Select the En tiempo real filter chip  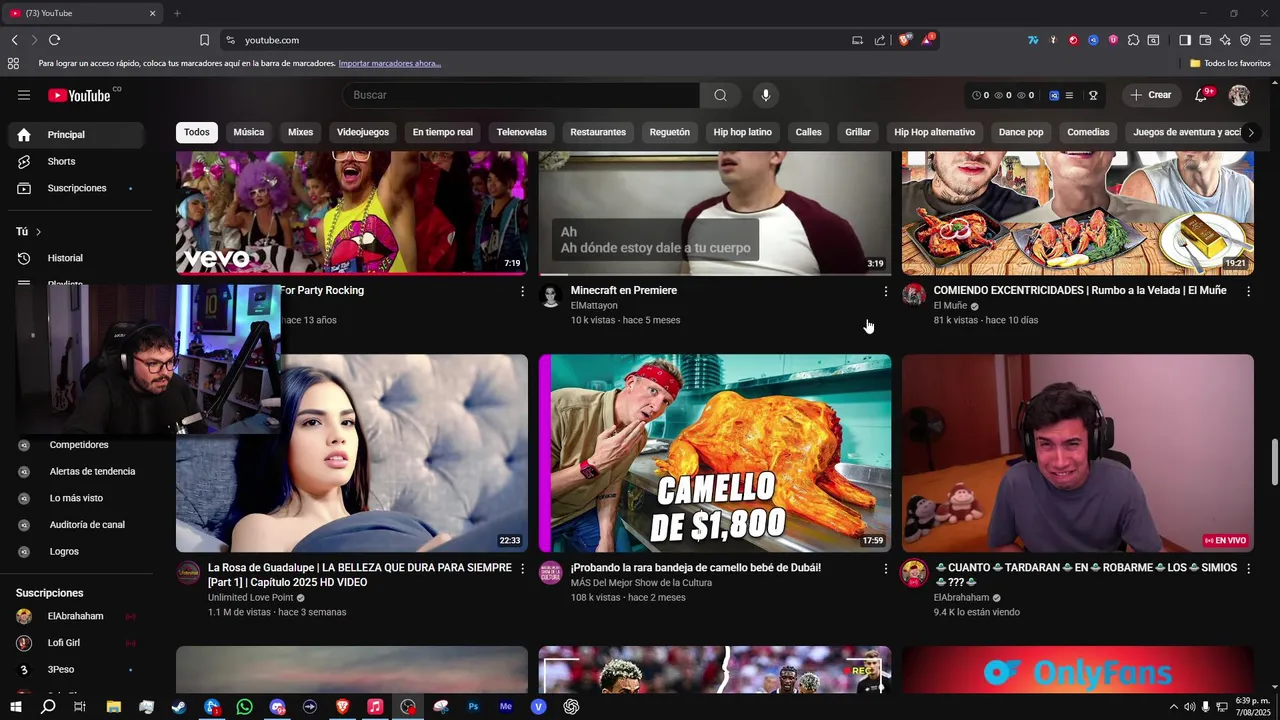tap(443, 132)
